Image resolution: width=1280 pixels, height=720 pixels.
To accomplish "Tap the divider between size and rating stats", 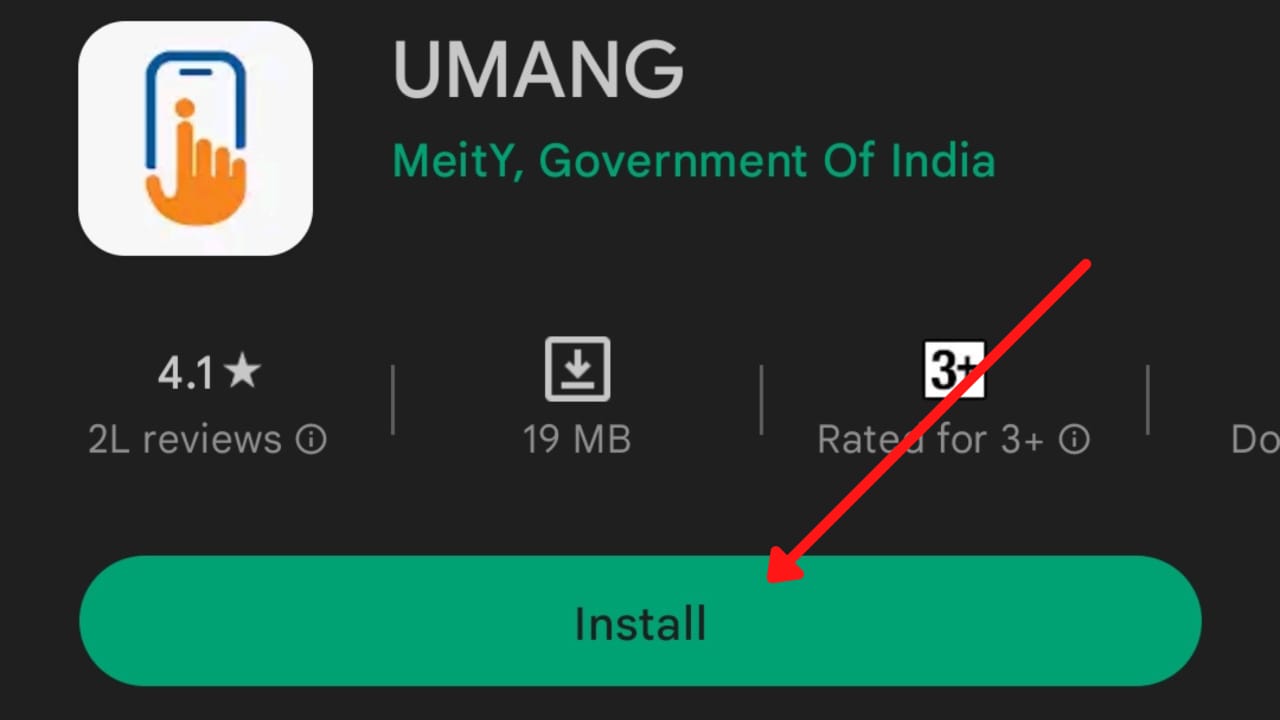I will click(762, 400).
